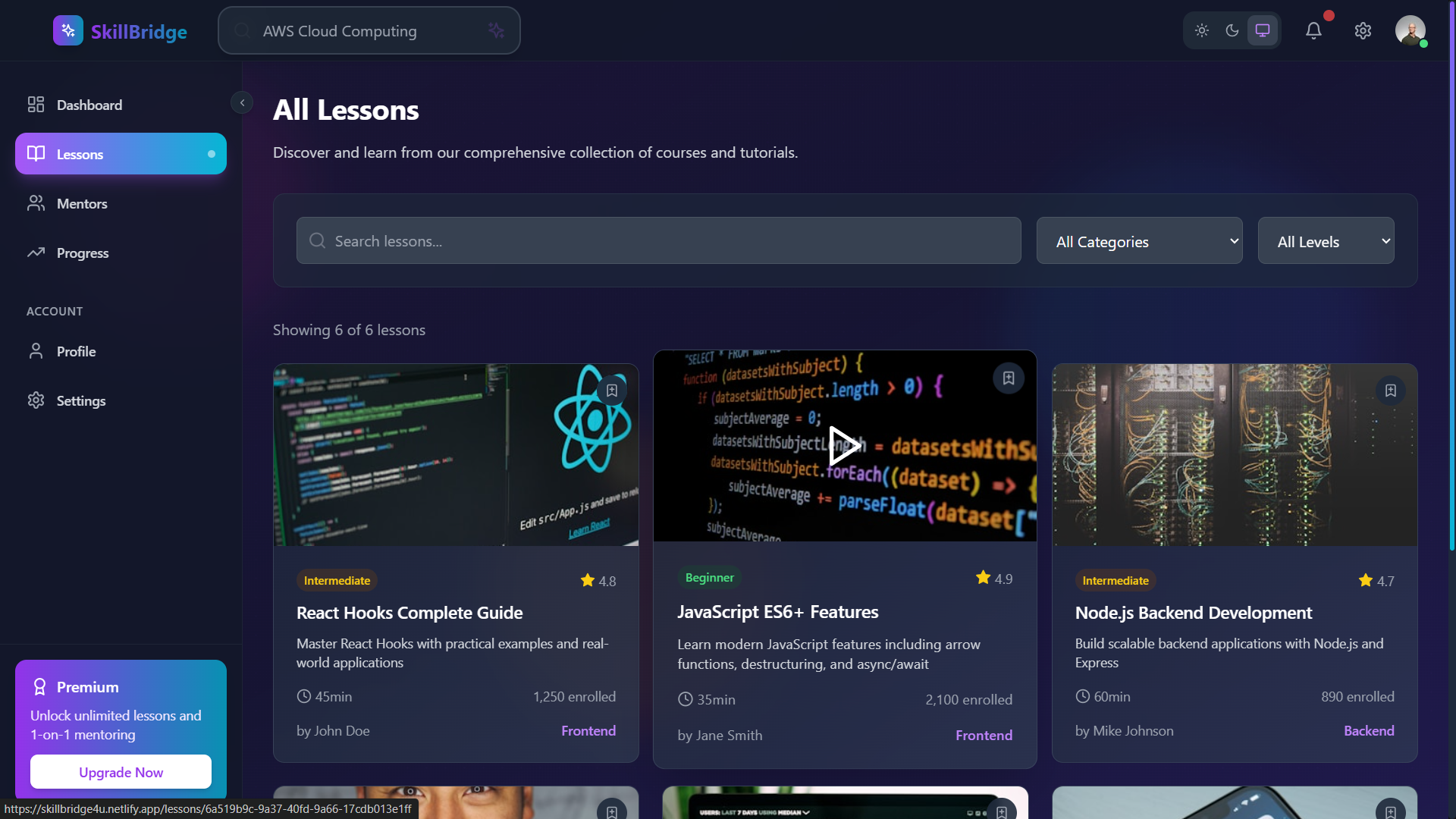The image size is (1456, 819).
Task: Select system theme monitor icon
Action: pyautogui.click(x=1263, y=30)
